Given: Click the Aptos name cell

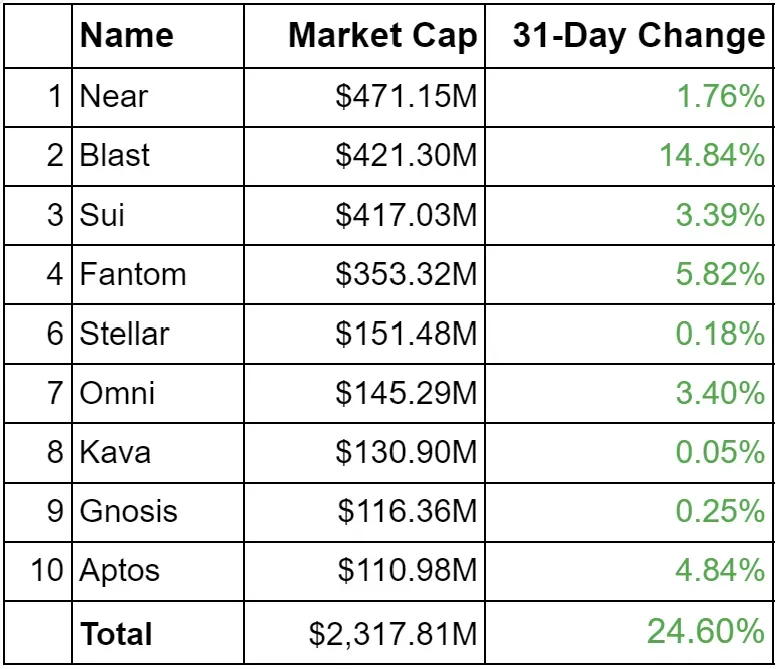Looking at the screenshot, I should tap(120, 571).
